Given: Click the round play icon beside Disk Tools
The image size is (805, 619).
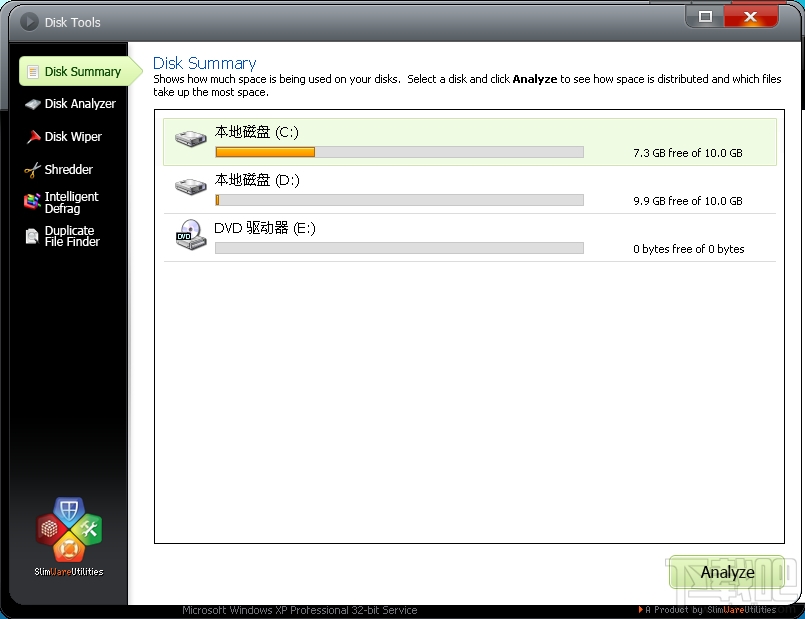Looking at the screenshot, I should pos(29,22).
